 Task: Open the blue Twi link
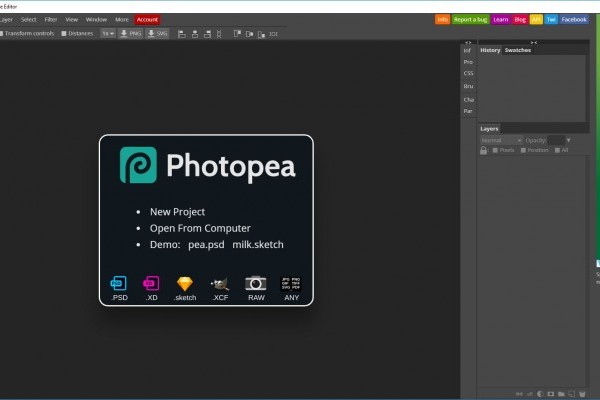(551, 20)
